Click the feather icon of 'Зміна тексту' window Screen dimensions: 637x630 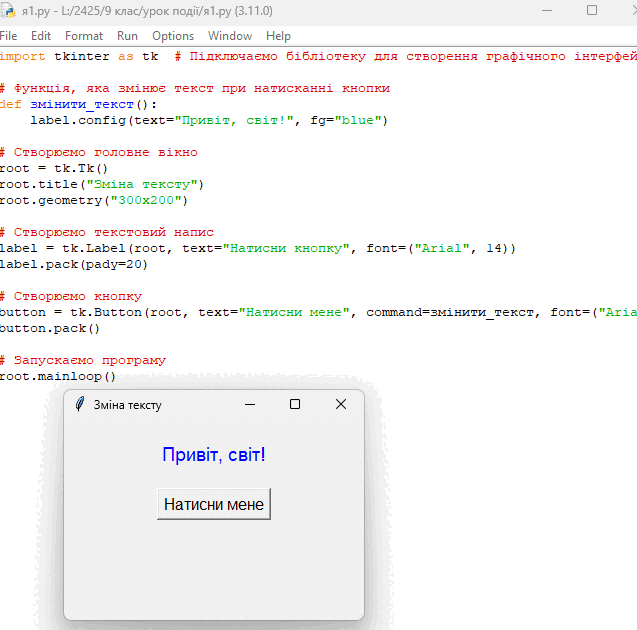[x=80, y=404]
